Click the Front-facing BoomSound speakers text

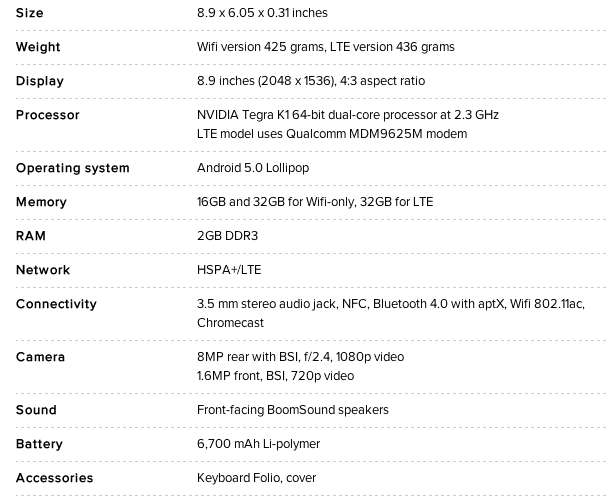[292, 410]
